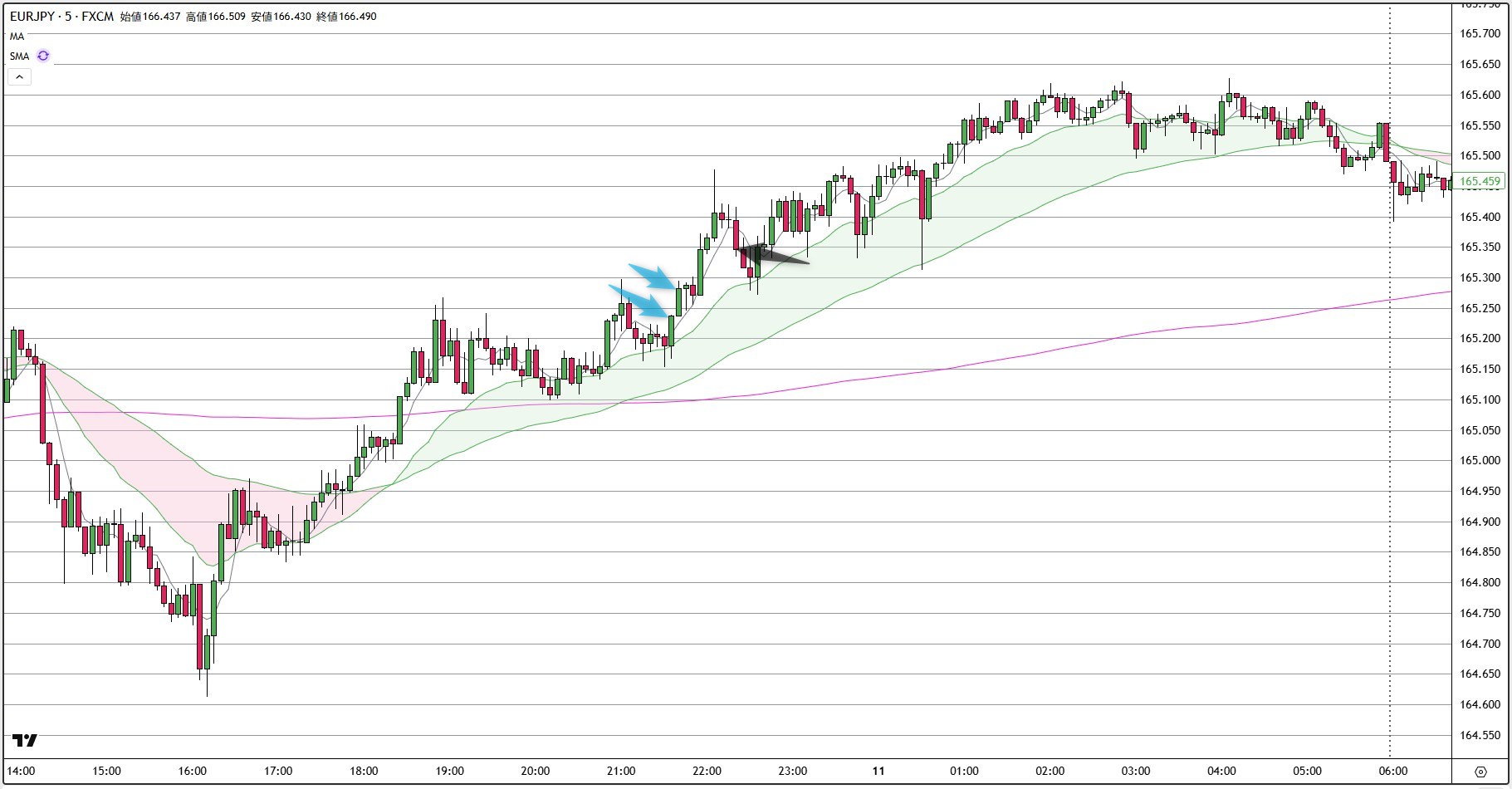
Task: Click the high value 高値 166.509
Action: (x=215, y=17)
